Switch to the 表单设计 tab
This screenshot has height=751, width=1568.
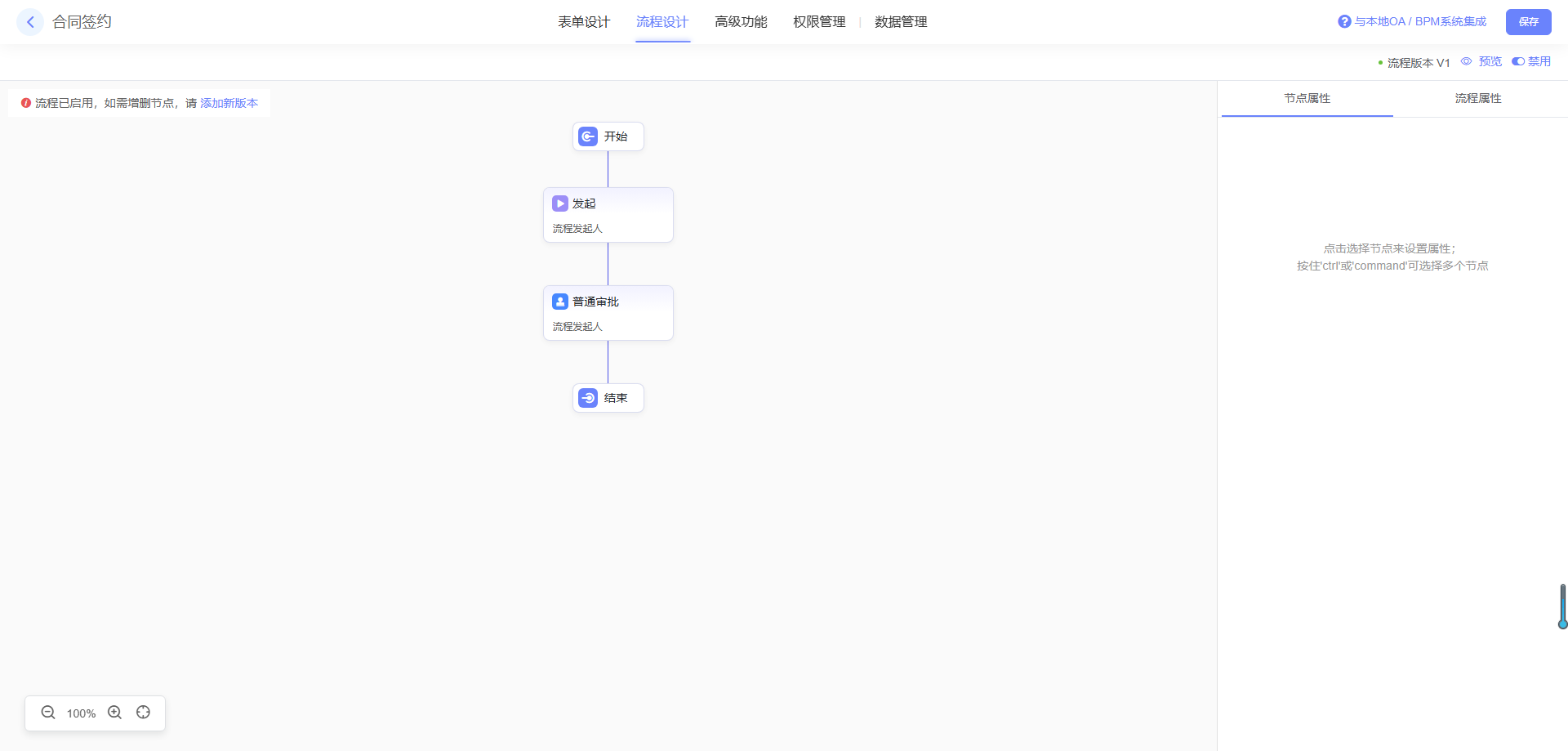pyautogui.click(x=584, y=22)
